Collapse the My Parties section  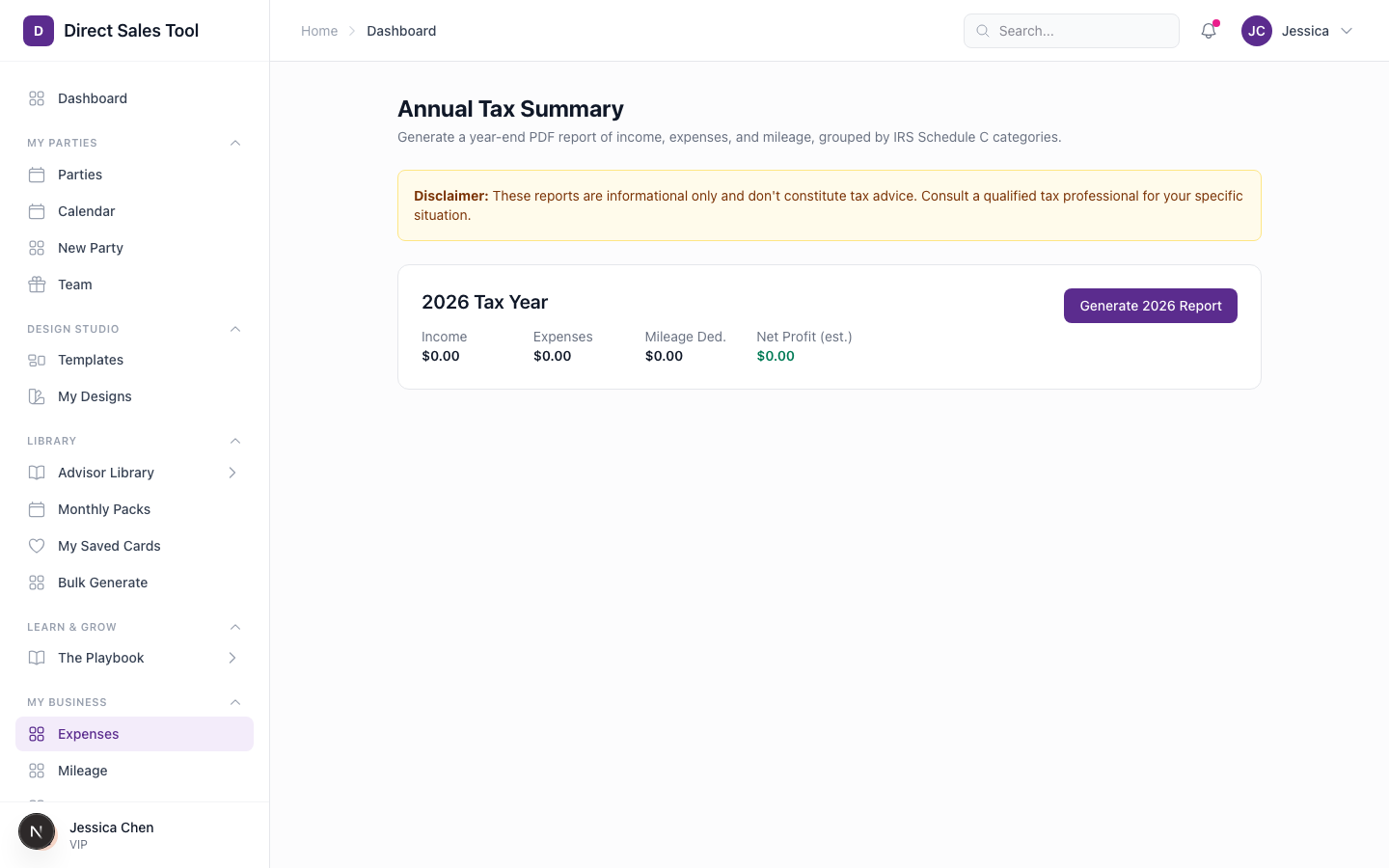point(235,143)
